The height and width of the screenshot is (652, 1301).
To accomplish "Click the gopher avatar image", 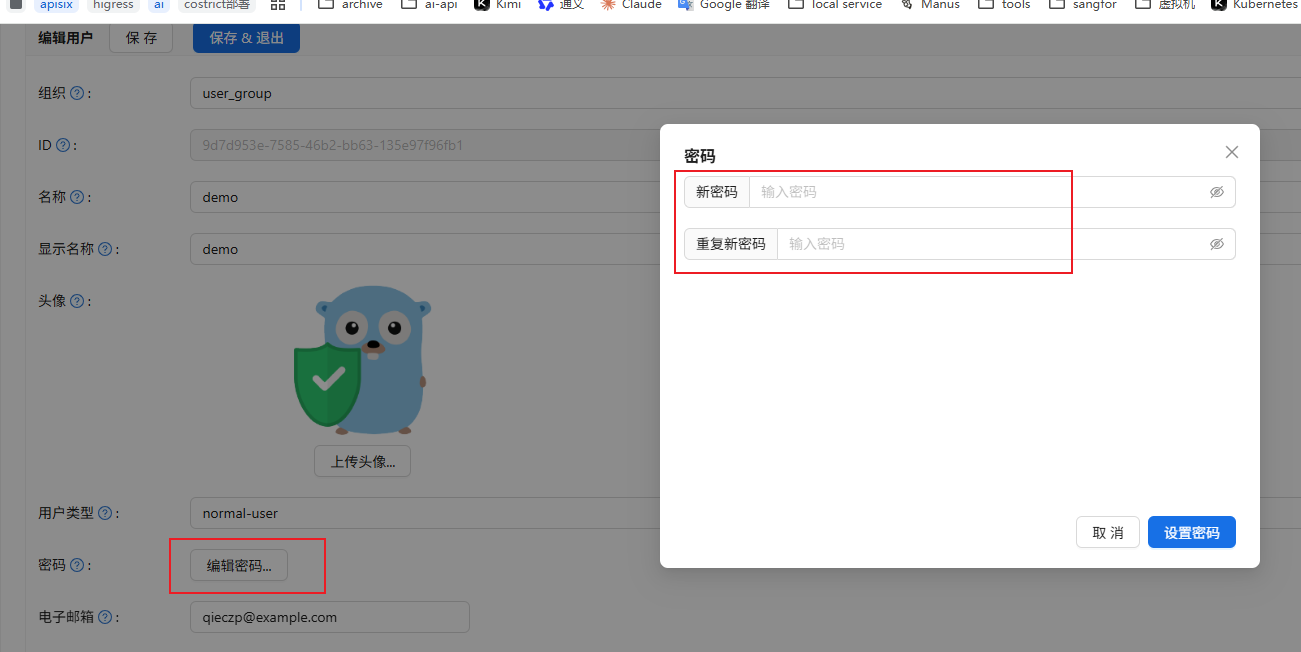I will [x=360, y=360].
